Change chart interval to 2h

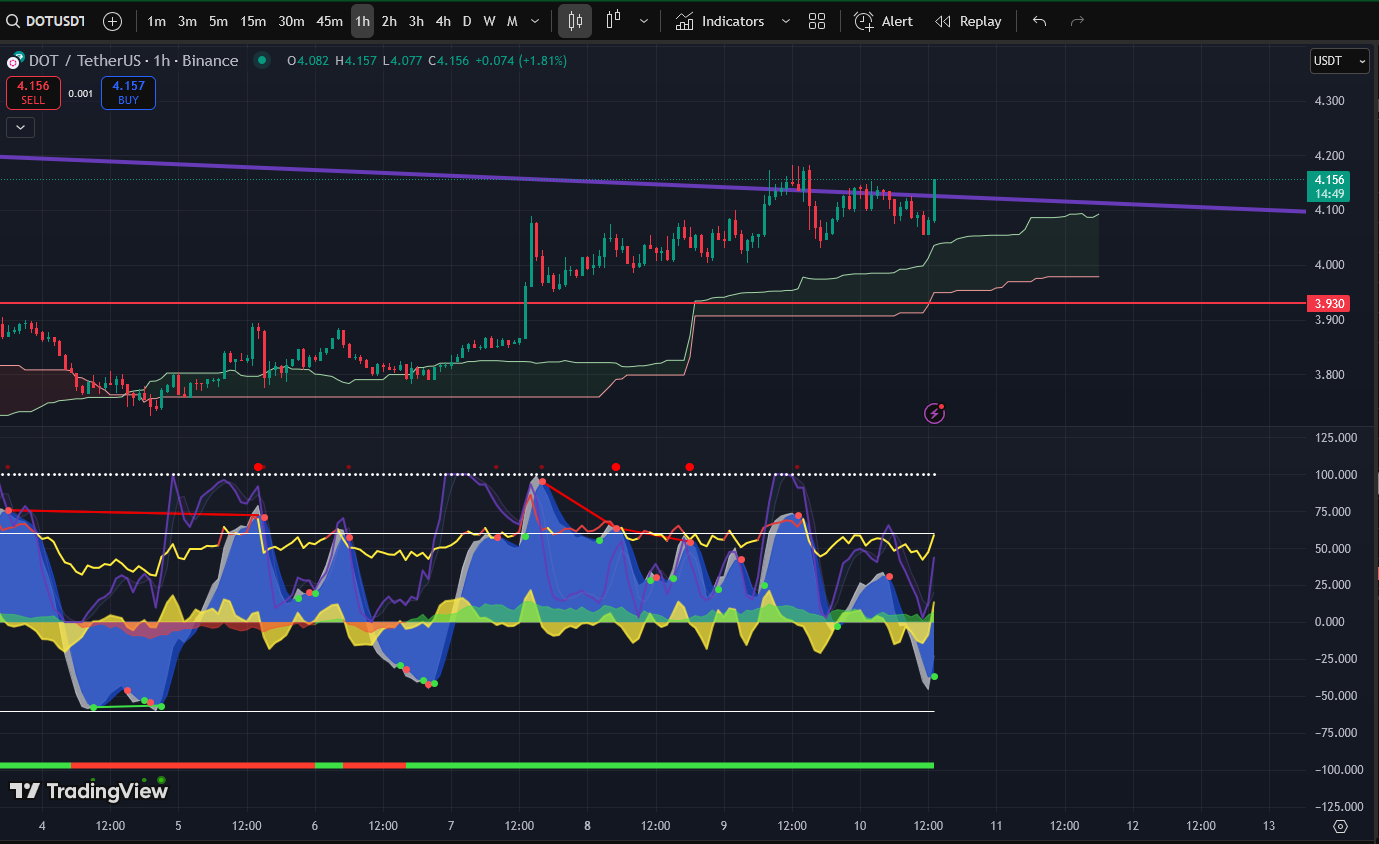[389, 21]
